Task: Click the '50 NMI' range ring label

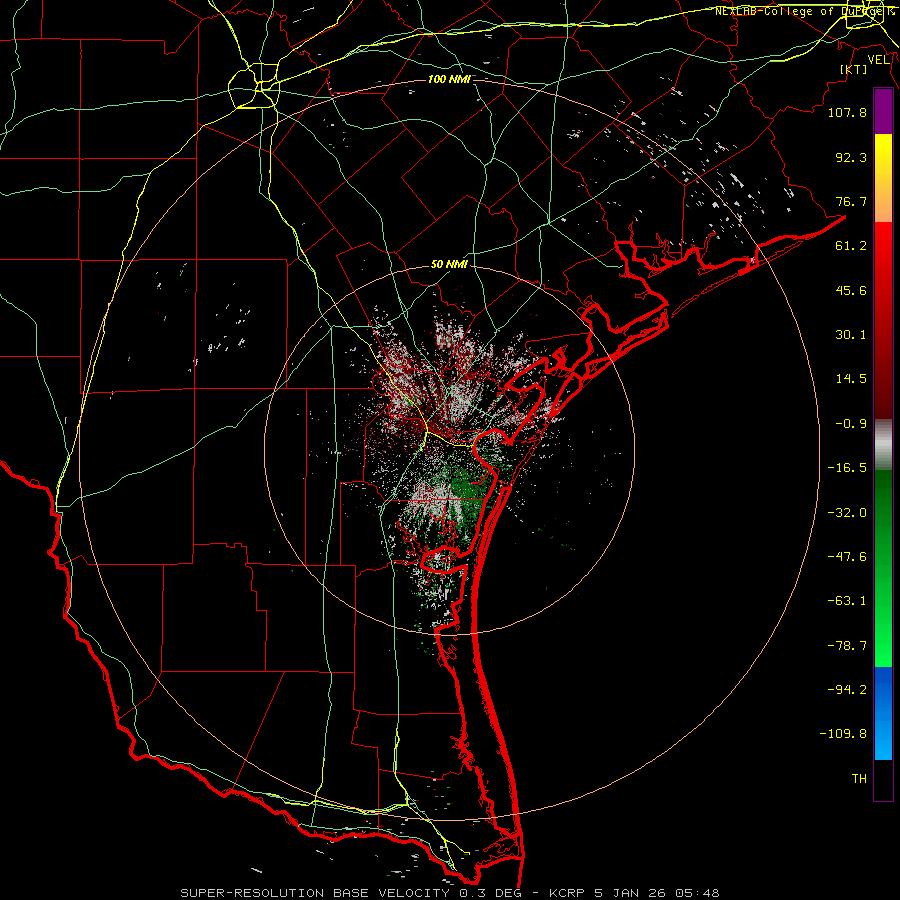Action: coord(449,265)
